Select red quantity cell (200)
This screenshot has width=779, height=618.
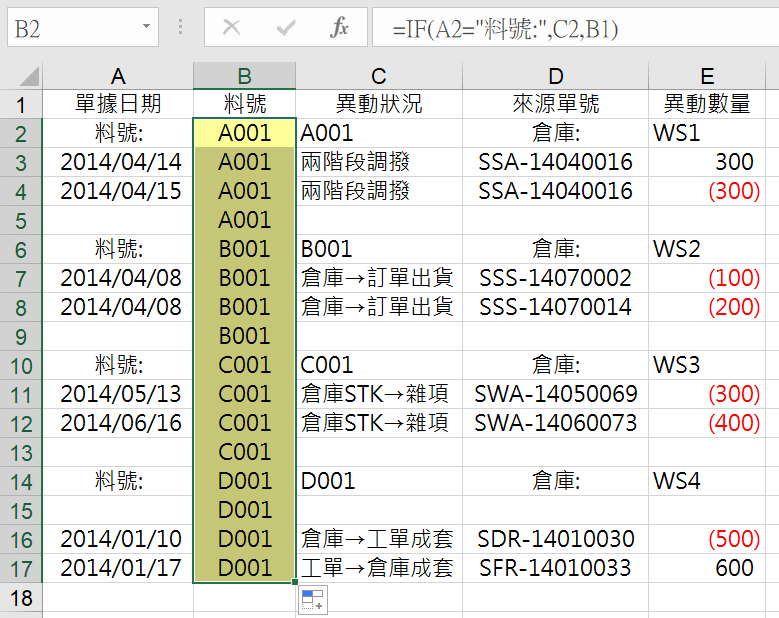click(x=707, y=308)
